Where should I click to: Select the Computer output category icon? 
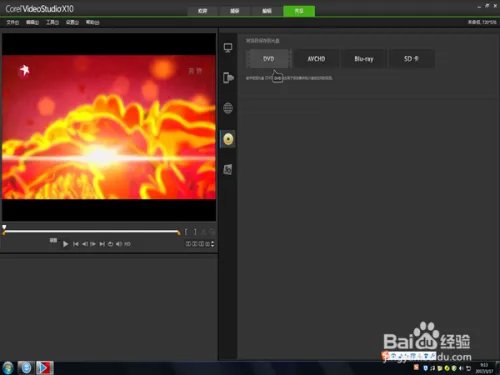228,48
